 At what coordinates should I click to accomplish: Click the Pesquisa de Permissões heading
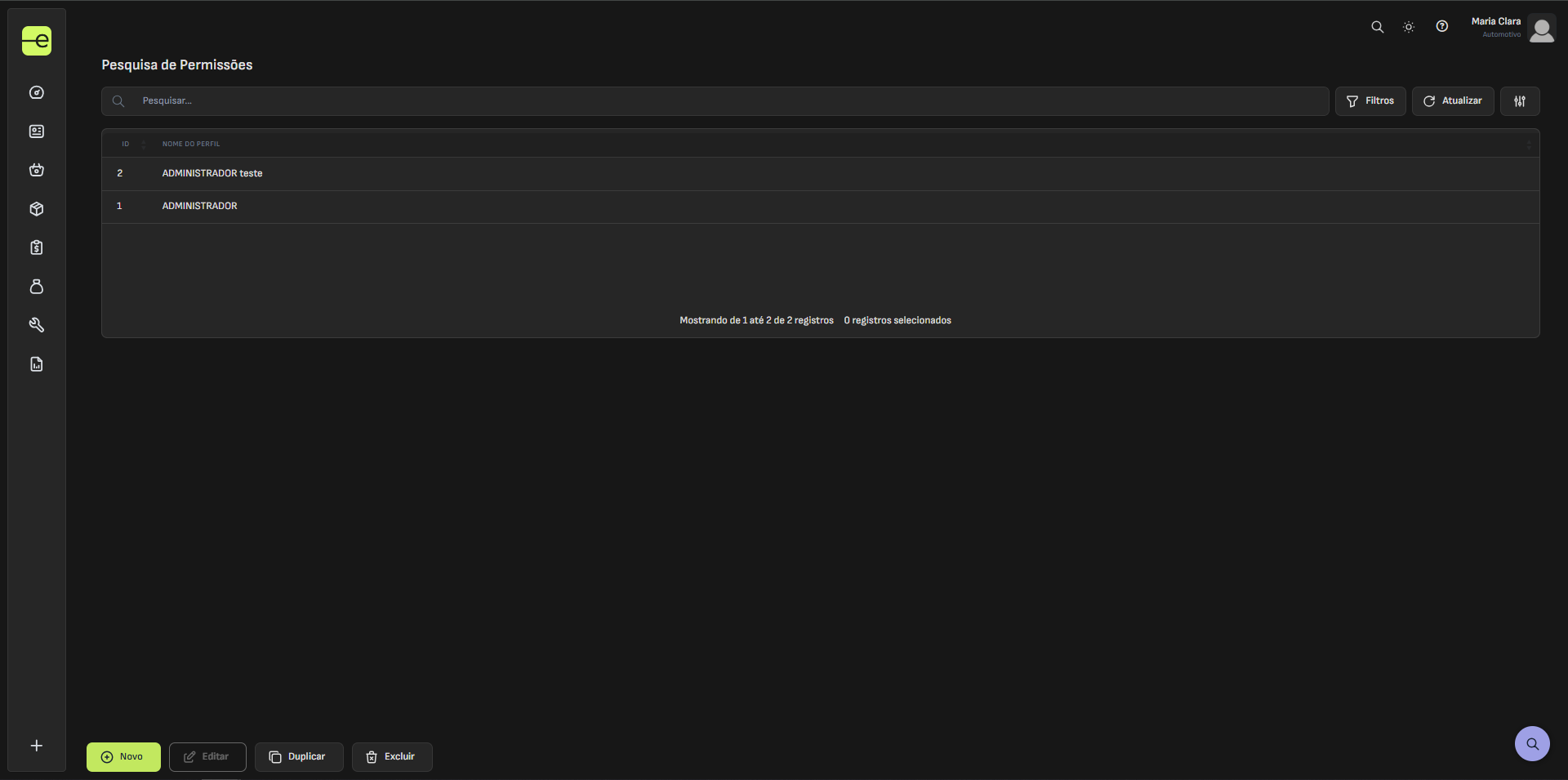click(177, 65)
